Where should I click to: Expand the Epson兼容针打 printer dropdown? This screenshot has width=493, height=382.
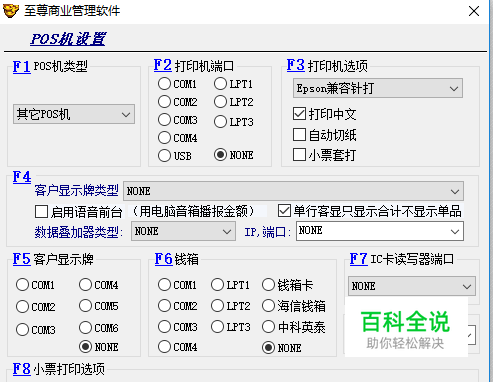[378, 88]
